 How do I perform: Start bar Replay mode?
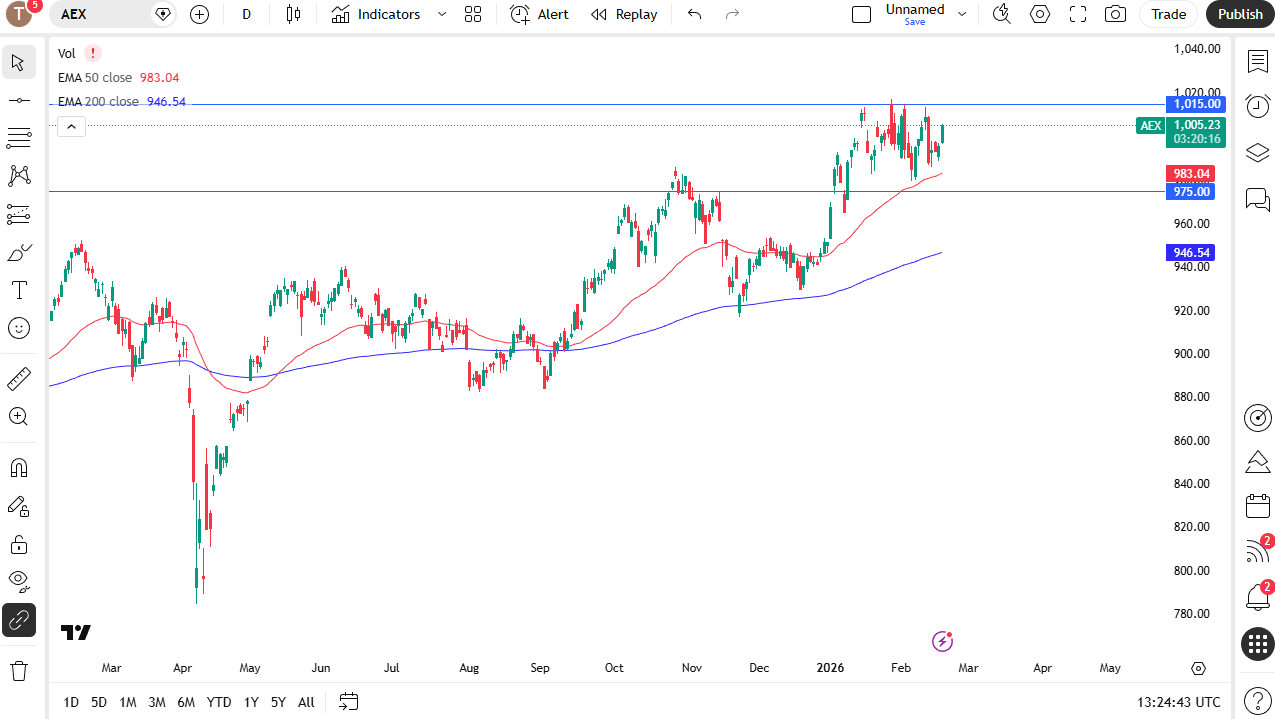point(624,14)
